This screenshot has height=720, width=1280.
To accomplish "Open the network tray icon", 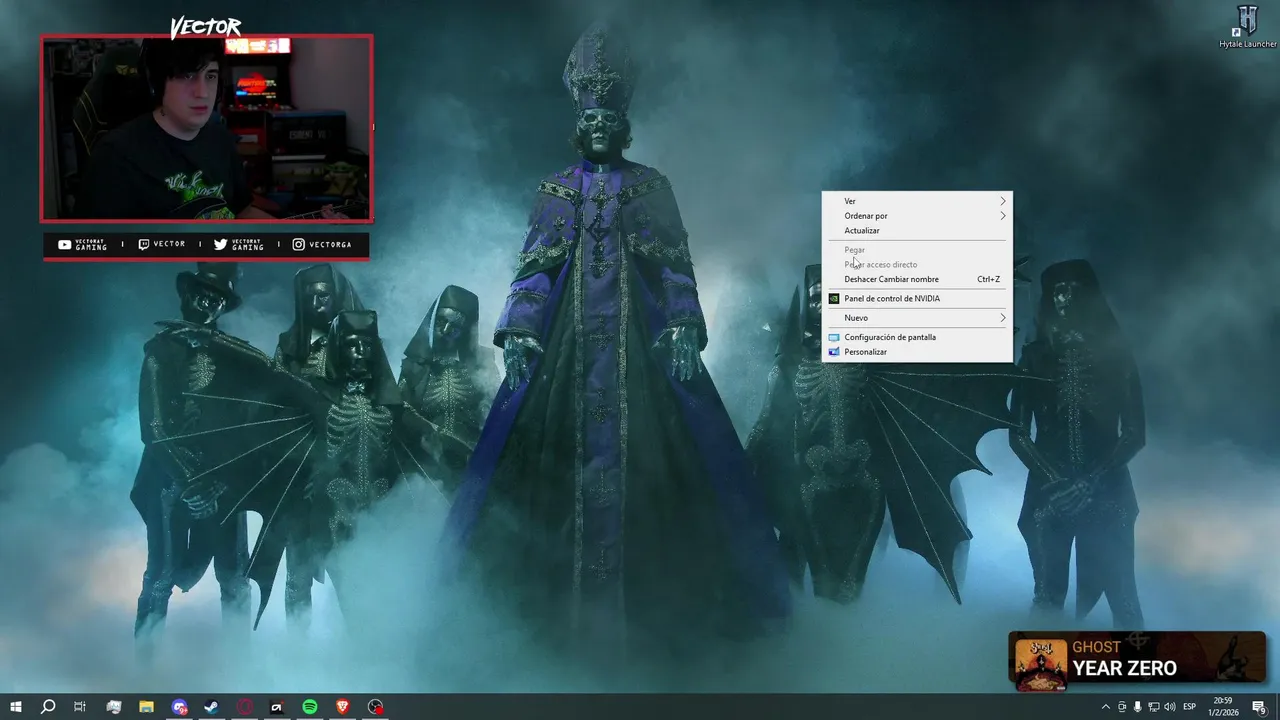I will click(1154, 707).
